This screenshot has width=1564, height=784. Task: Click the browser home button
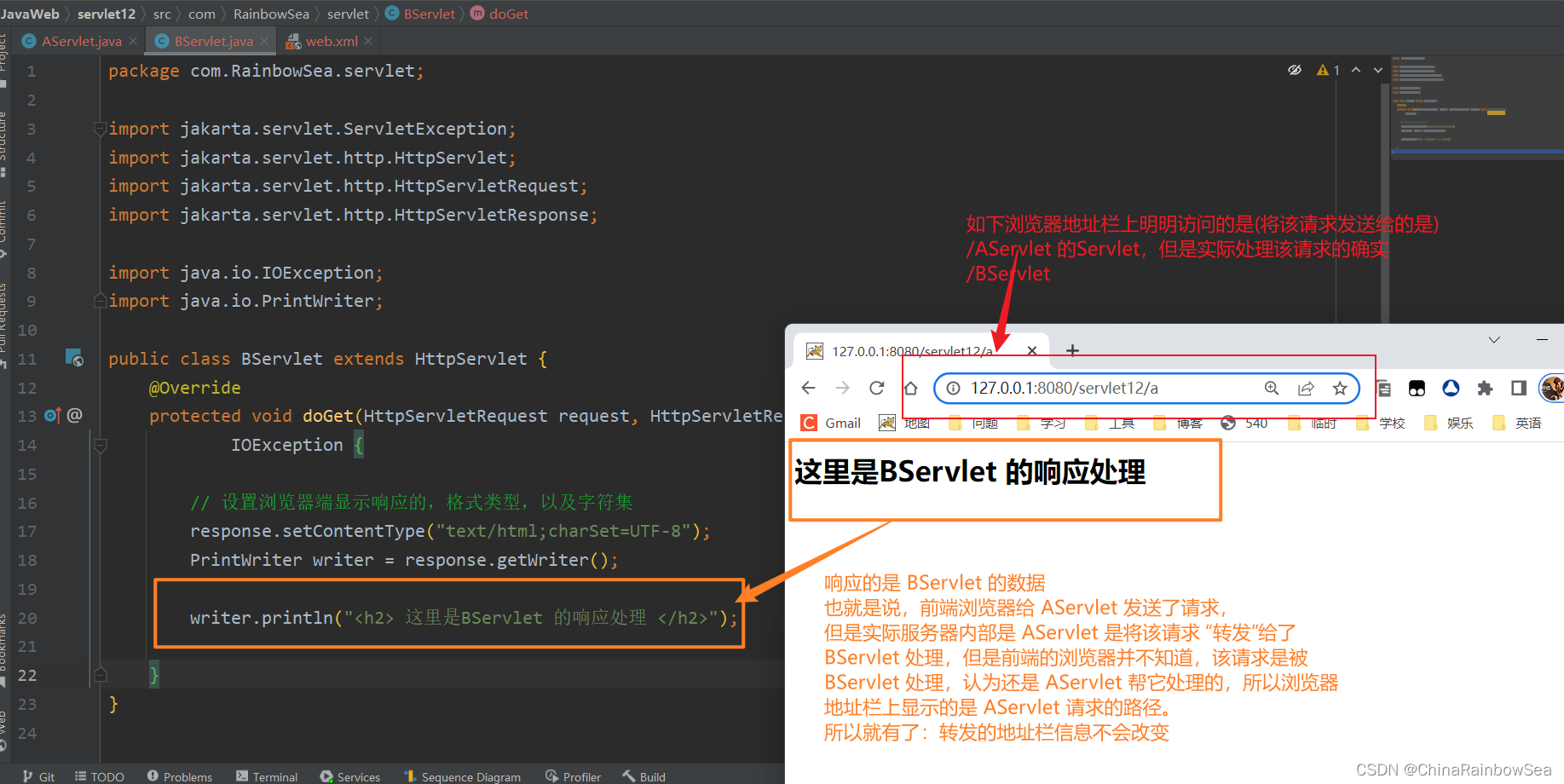910,388
